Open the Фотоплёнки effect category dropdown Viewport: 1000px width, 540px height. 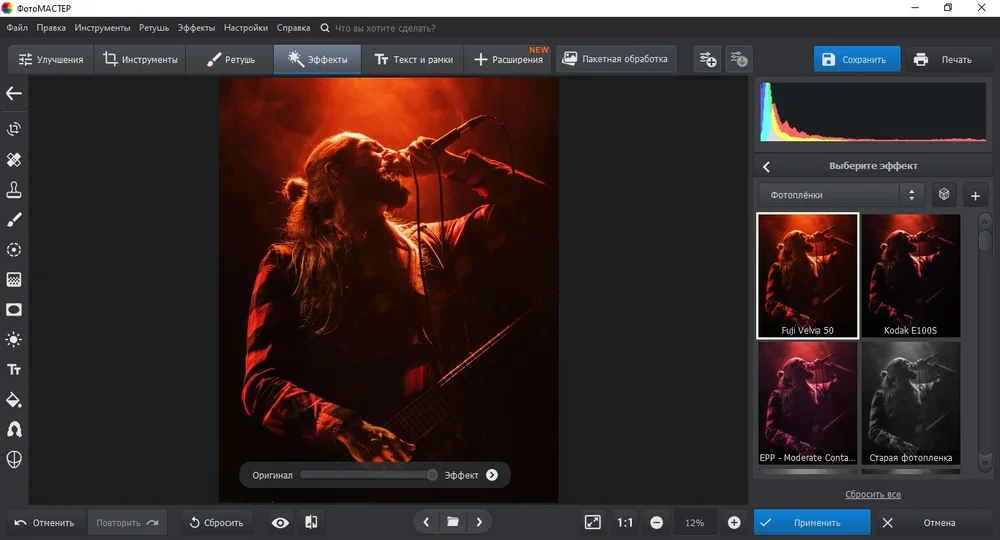click(x=840, y=195)
